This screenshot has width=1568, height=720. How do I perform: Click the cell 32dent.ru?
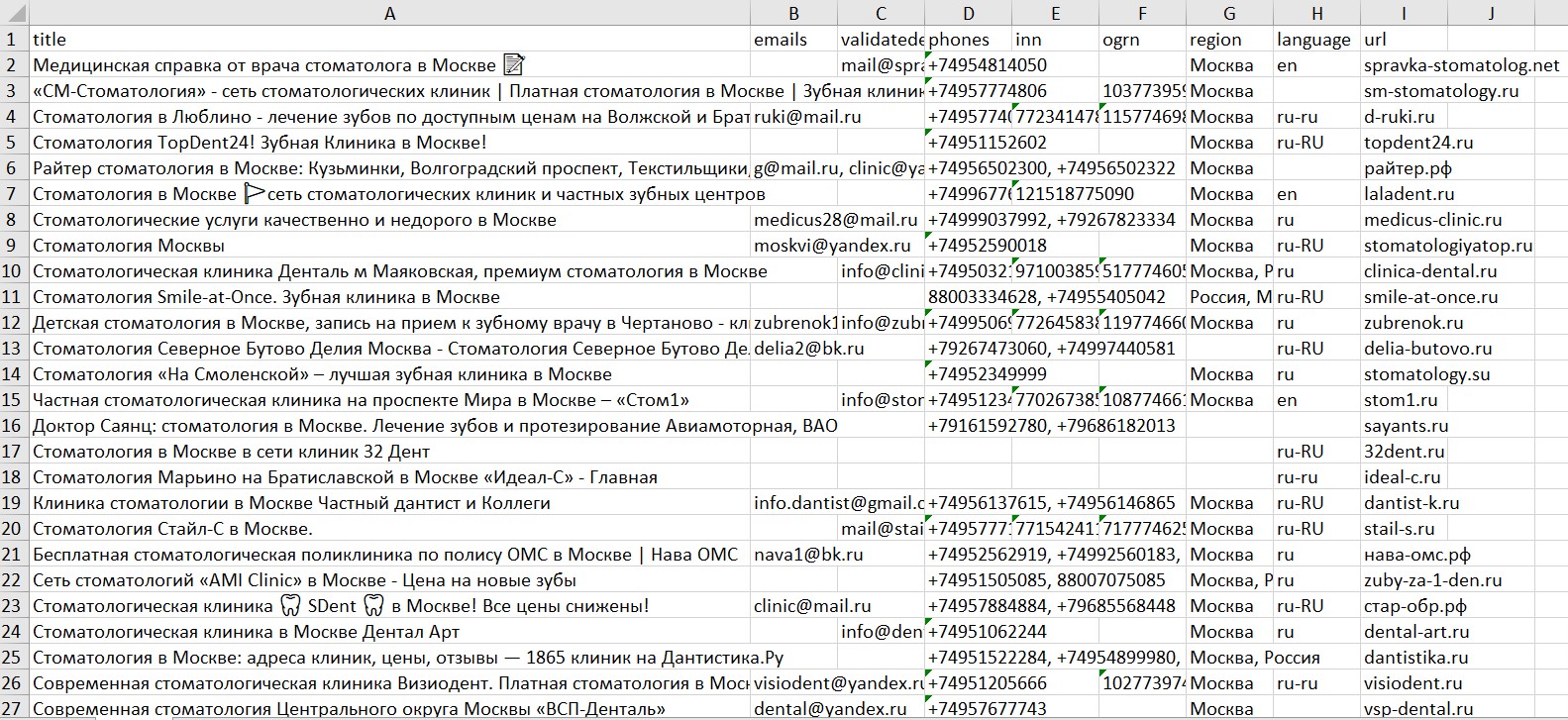(1404, 452)
